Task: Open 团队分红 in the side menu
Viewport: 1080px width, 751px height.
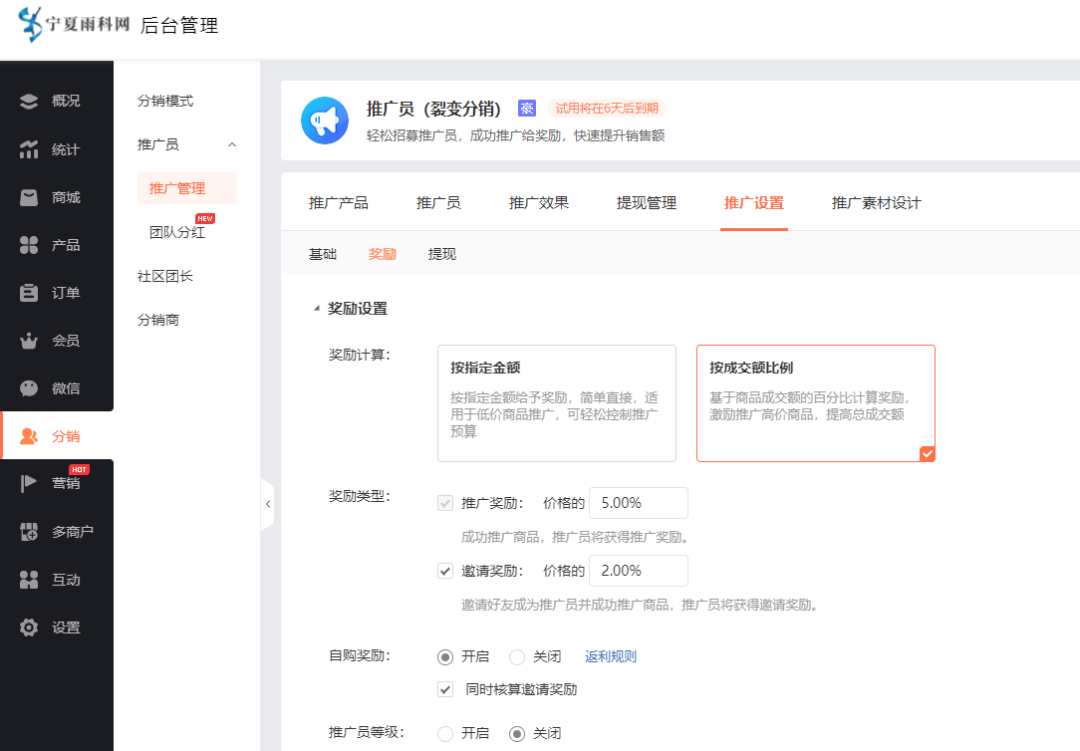Action: (177, 232)
